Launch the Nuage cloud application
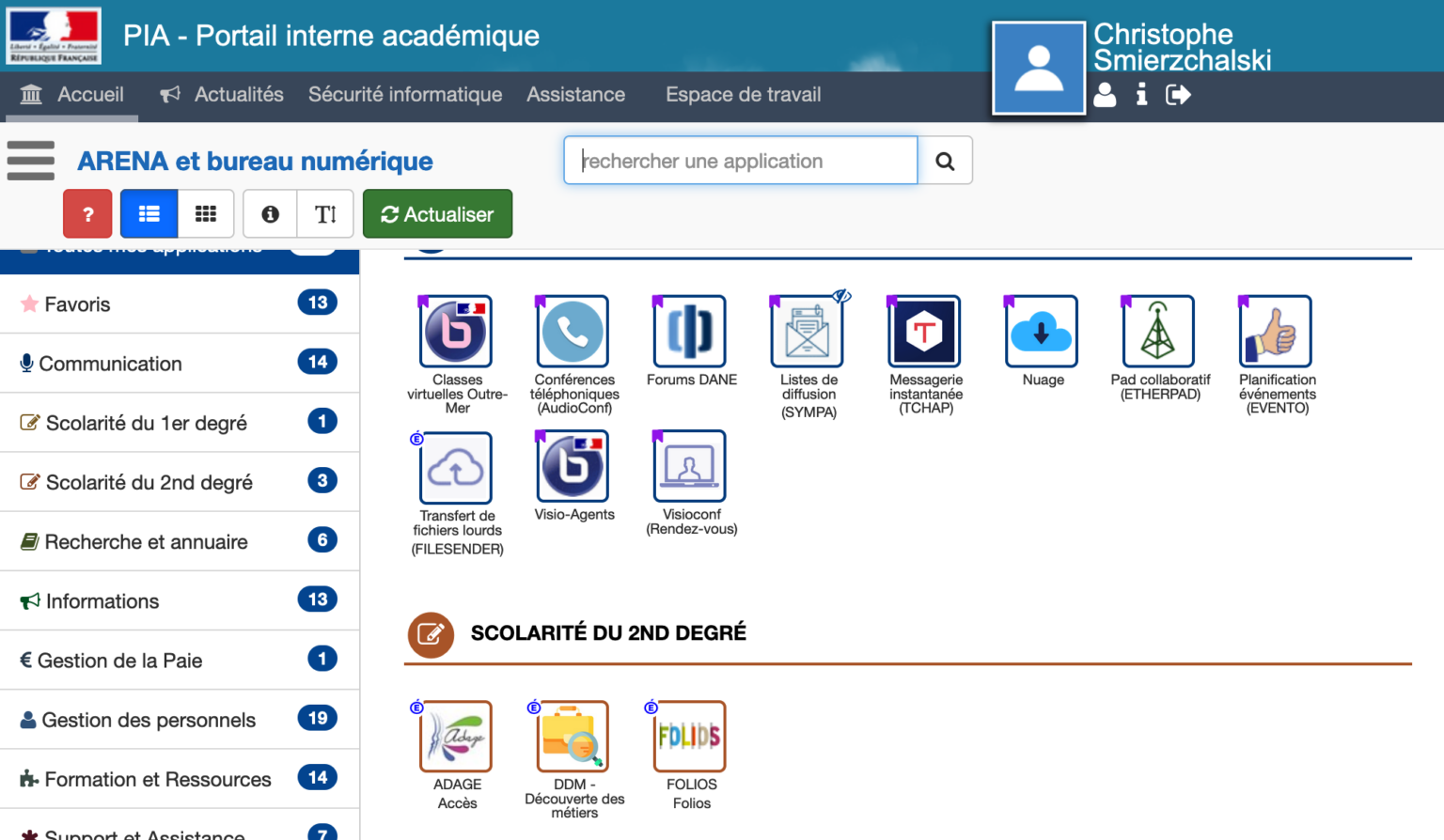 (1042, 332)
